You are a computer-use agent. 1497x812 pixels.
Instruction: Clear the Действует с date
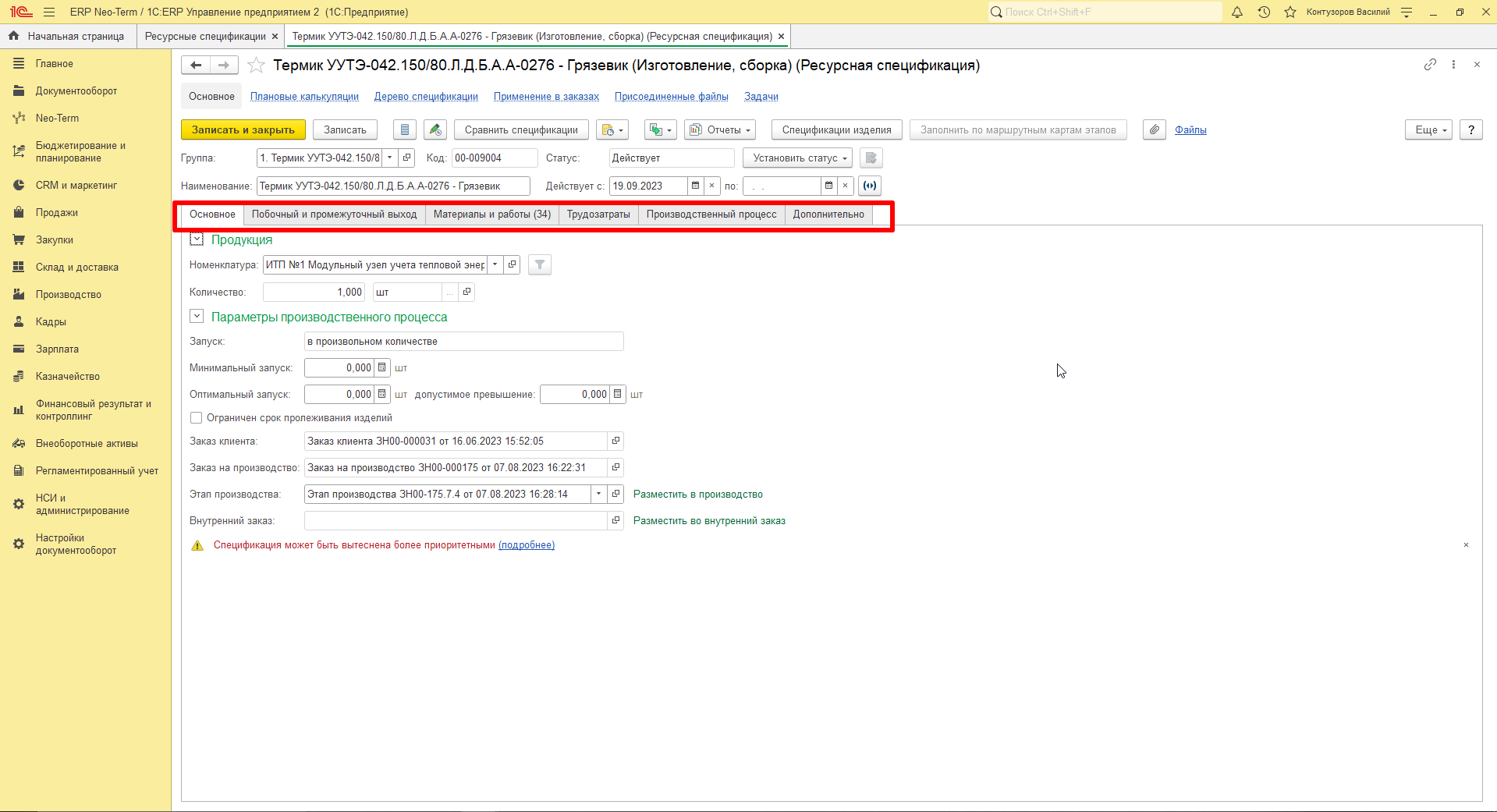[711, 186]
